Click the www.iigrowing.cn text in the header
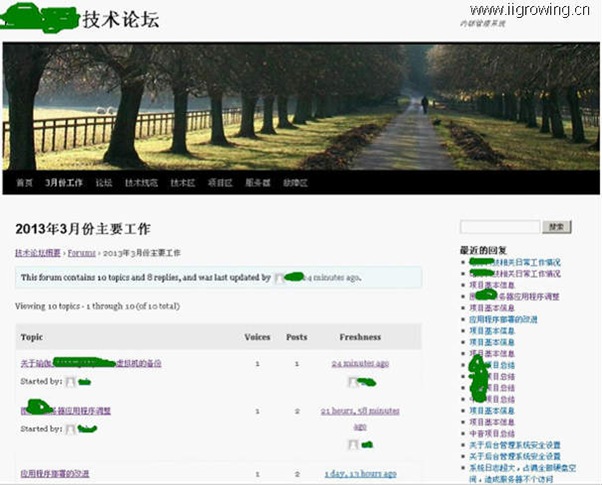This screenshot has width=602, height=485. (530, 10)
